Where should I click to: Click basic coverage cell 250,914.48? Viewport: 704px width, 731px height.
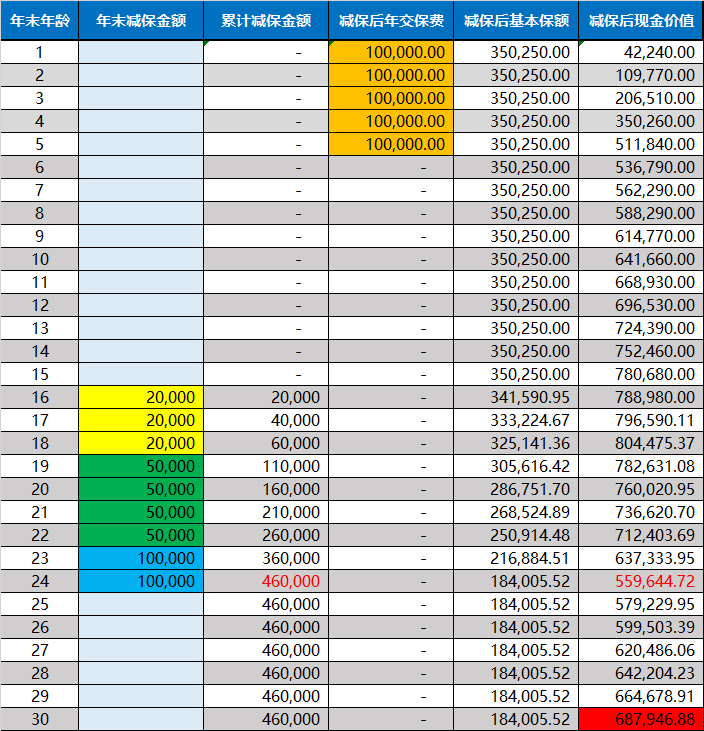(x=516, y=535)
